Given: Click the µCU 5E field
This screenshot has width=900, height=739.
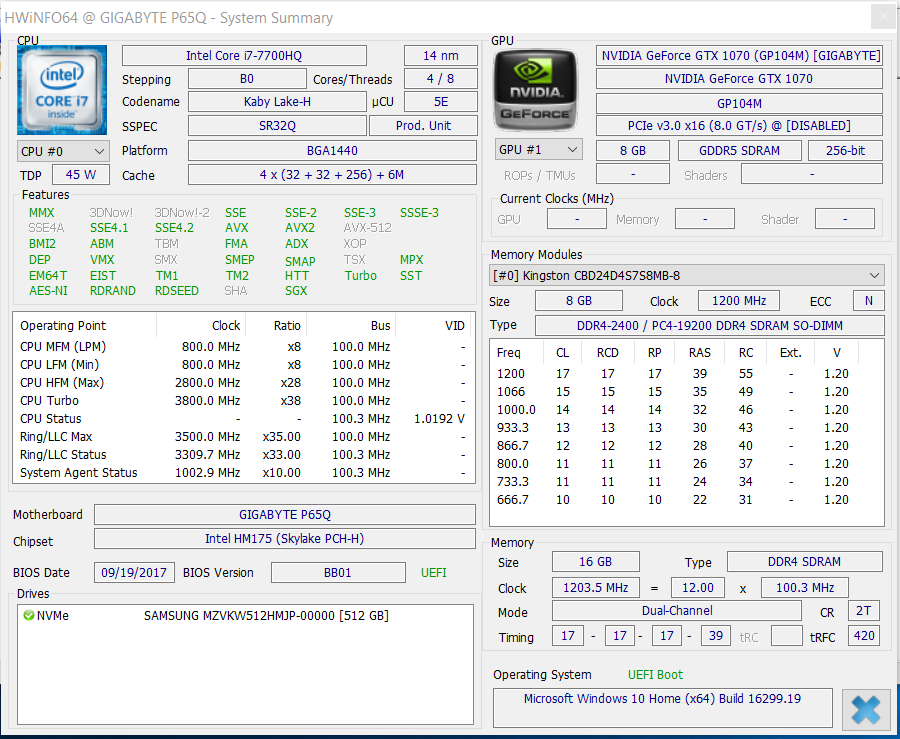Looking at the screenshot, I should [441, 102].
